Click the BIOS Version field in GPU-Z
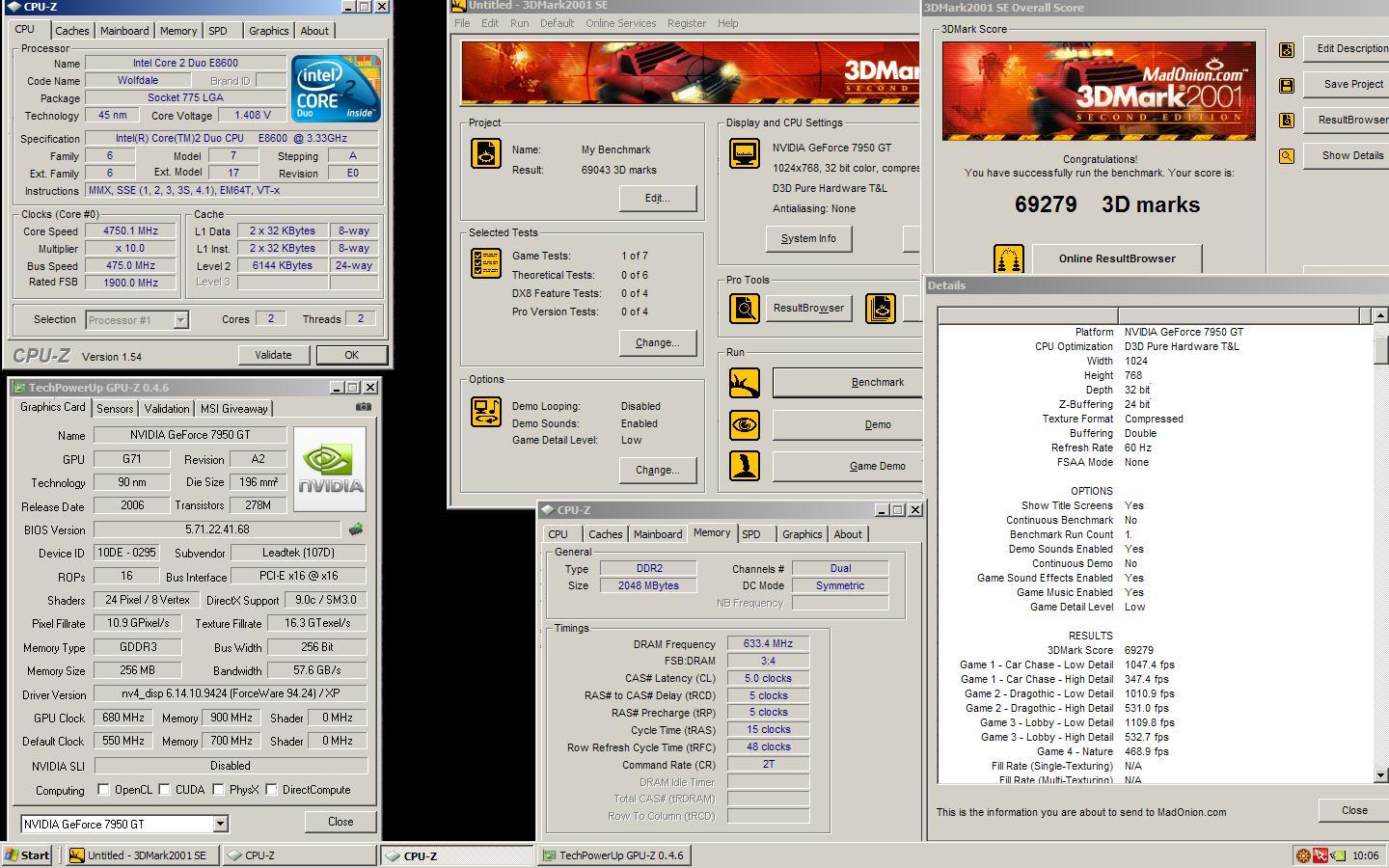The width and height of the screenshot is (1389, 868). [217, 529]
